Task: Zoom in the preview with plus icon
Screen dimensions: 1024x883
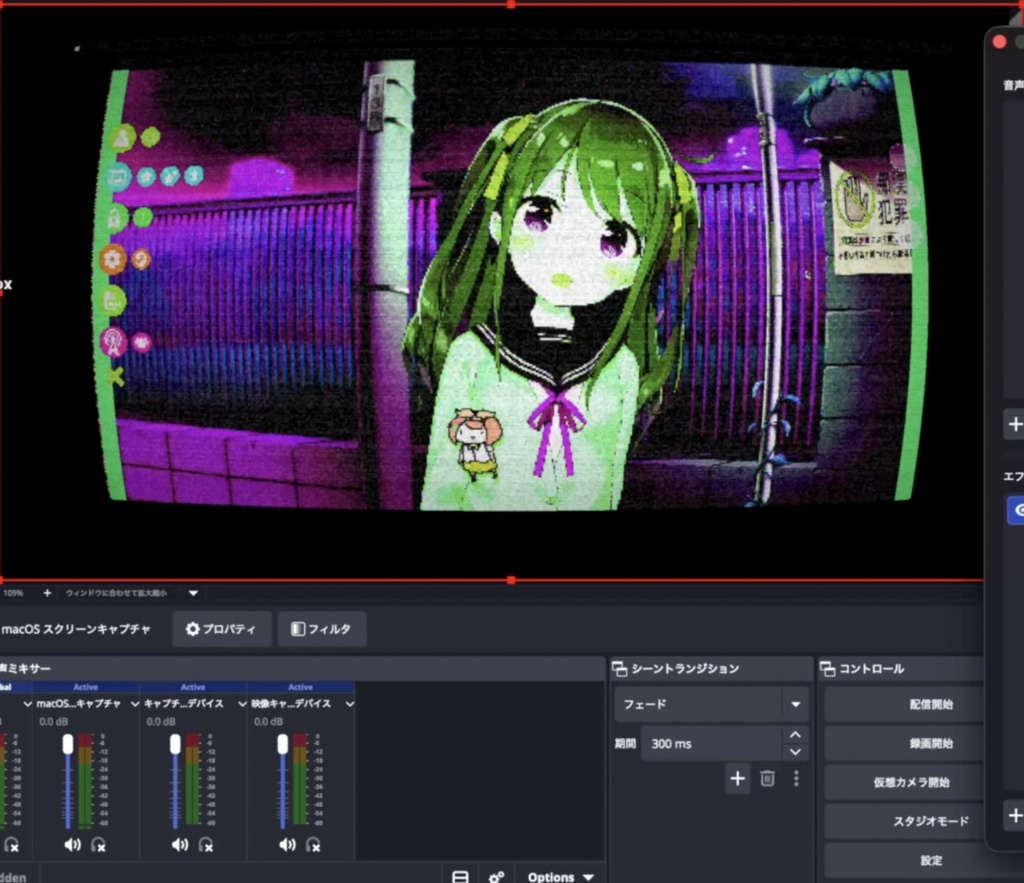Action: 47,593
